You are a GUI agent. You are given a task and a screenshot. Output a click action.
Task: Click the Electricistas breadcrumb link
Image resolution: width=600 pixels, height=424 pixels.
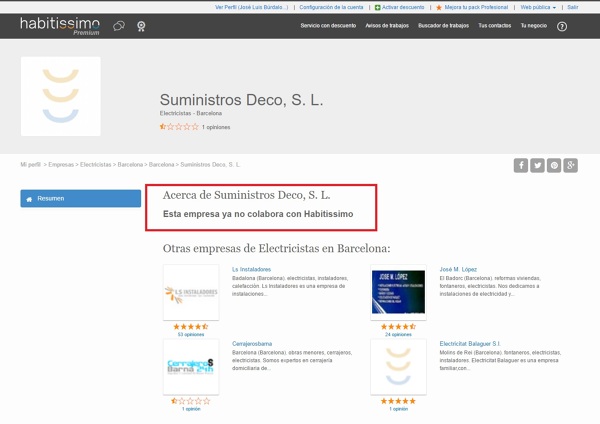[x=95, y=163]
